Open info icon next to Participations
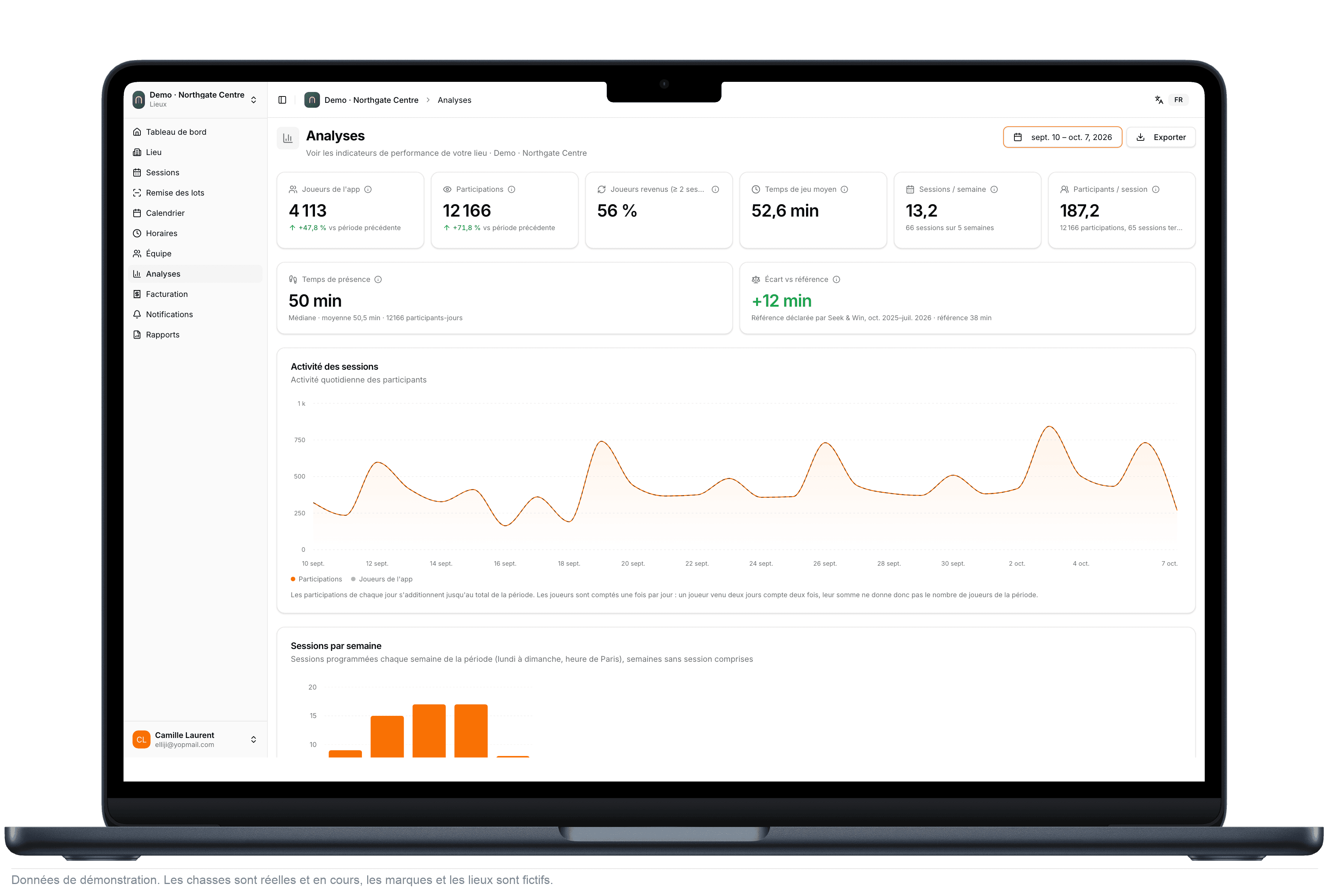This screenshot has width=1329, height=896. click(511, 190)
